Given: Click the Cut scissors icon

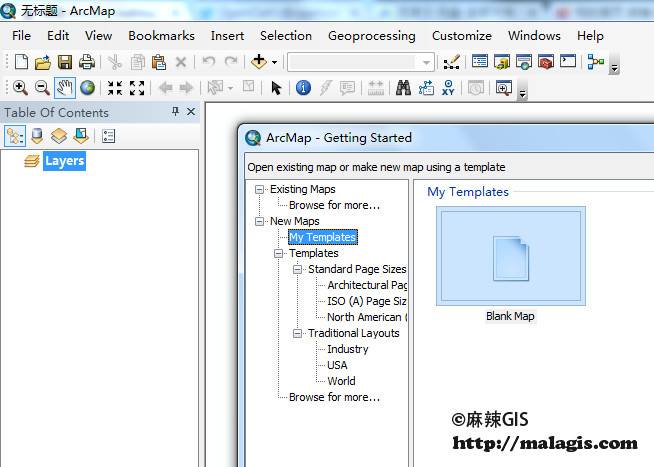Looking at the screenshot, I should [114, 63].
